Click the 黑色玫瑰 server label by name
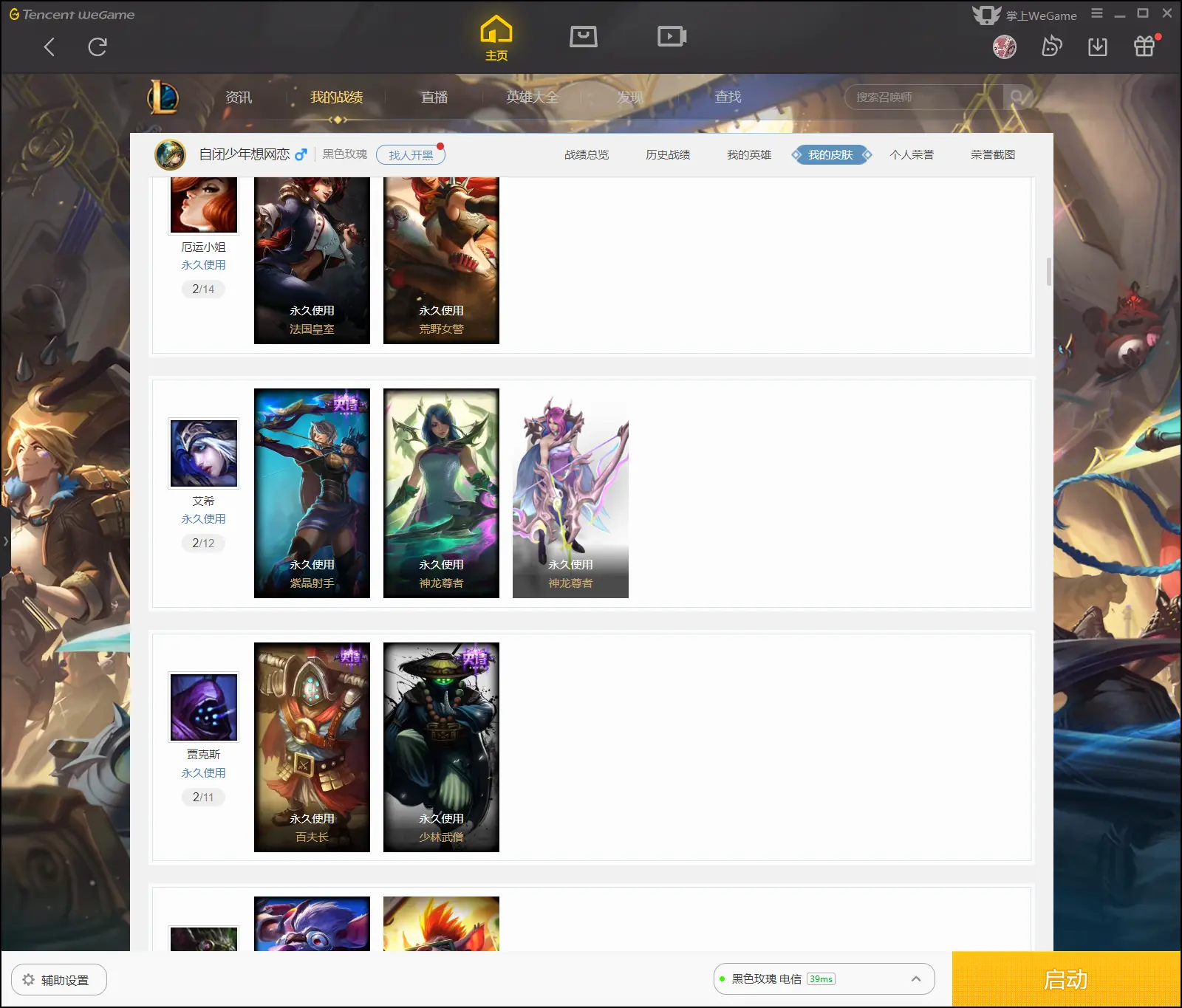Image resolution: width=1182 pixels, height=1008 pixels. (x=344, y=154)
